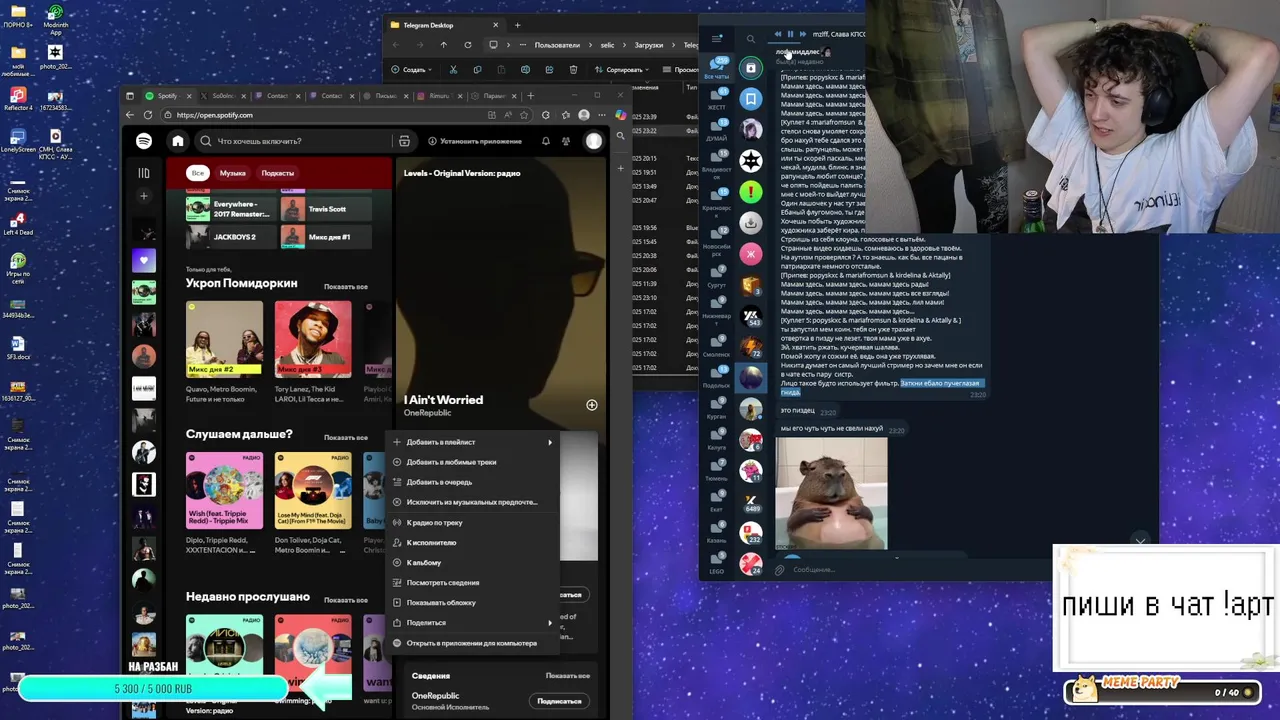The width and height of the screenshot is (1280, 720).
Task: Click rename icon in Explorer toolbar
Action: pyautogui.click(x=525, y=70)
